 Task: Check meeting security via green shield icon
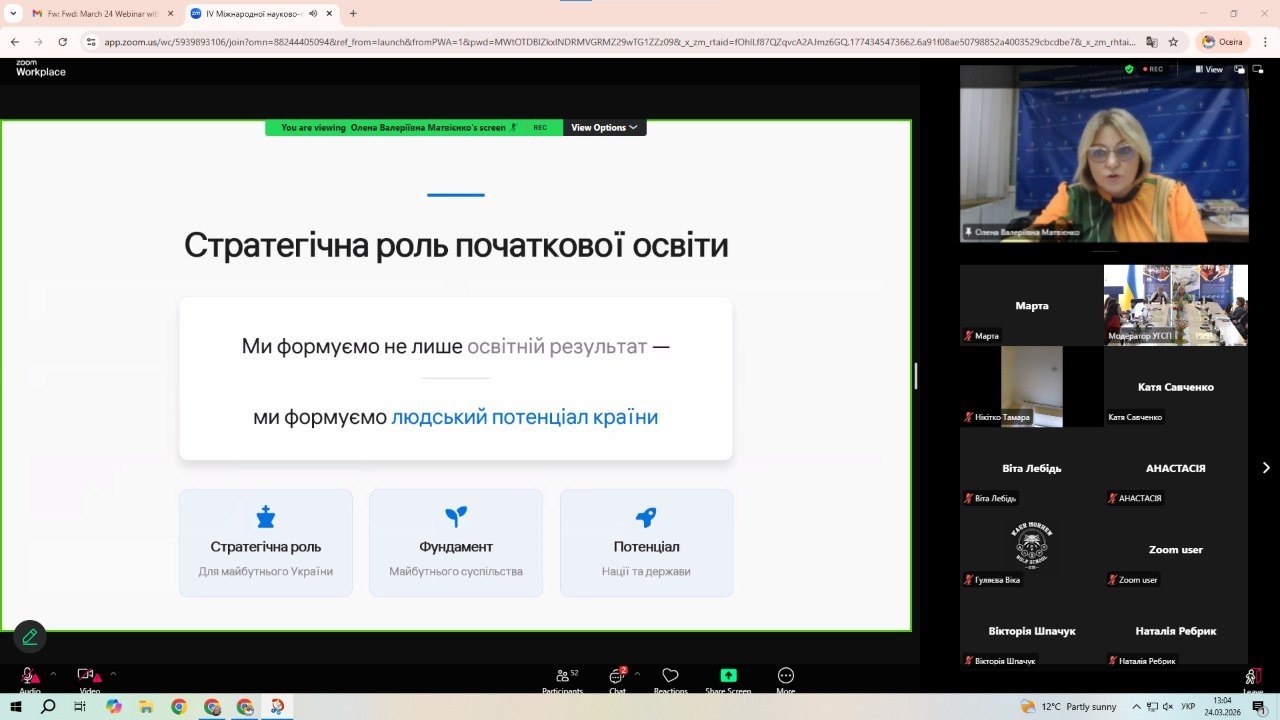(1129, 70)
